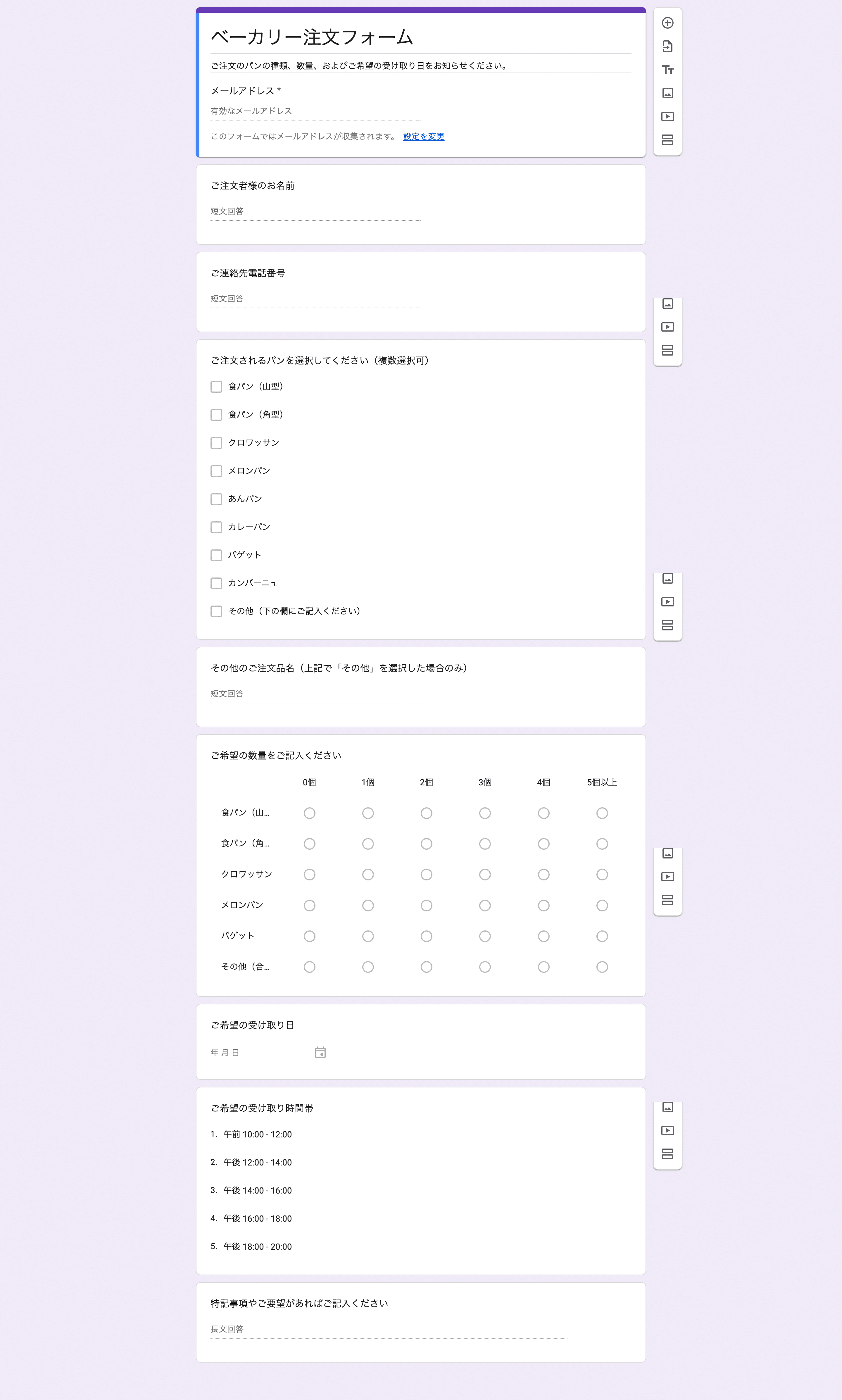Click the ベーカリー注文フォーム form title

[x=311, y=37]
